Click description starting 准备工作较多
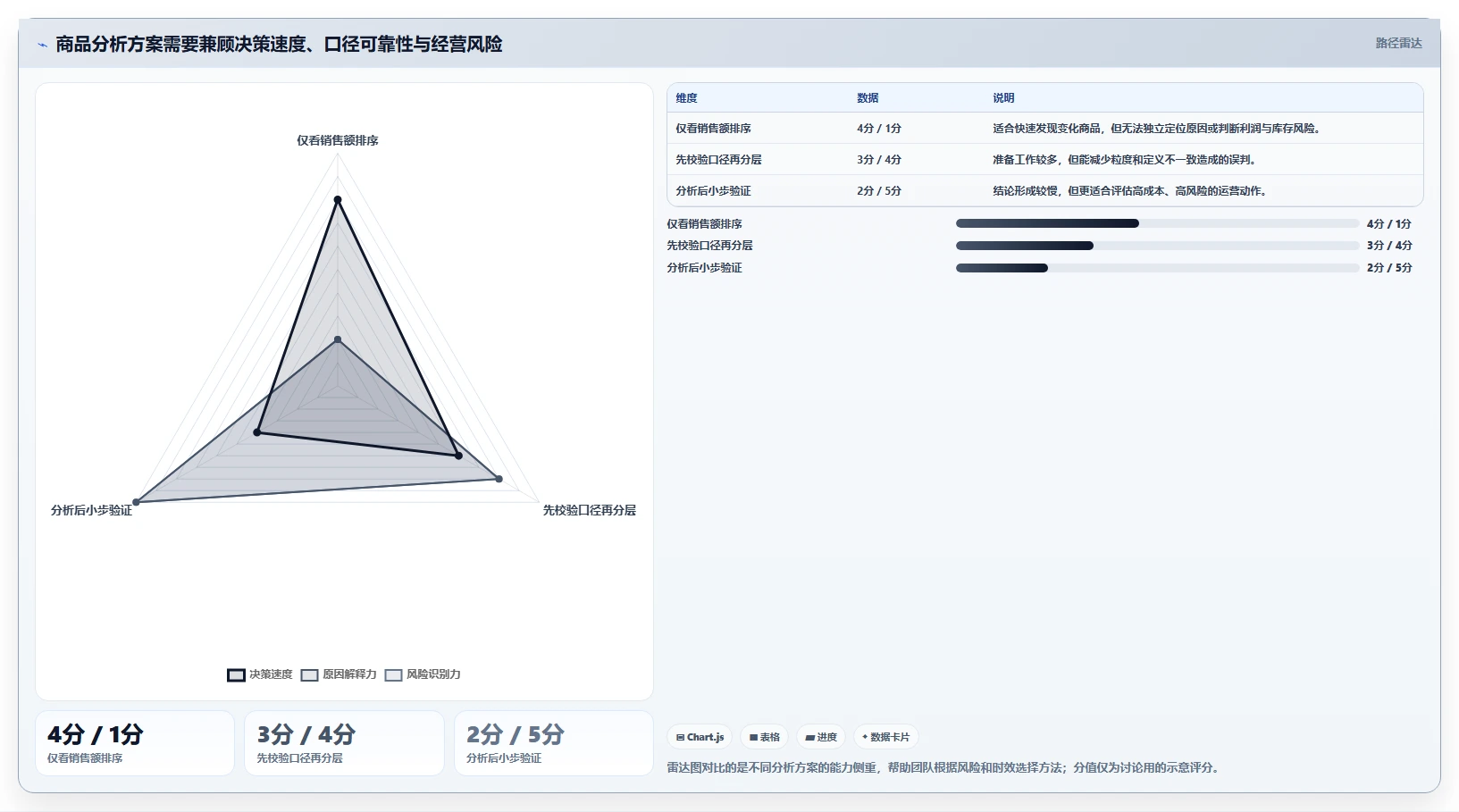 [1125, 160]
